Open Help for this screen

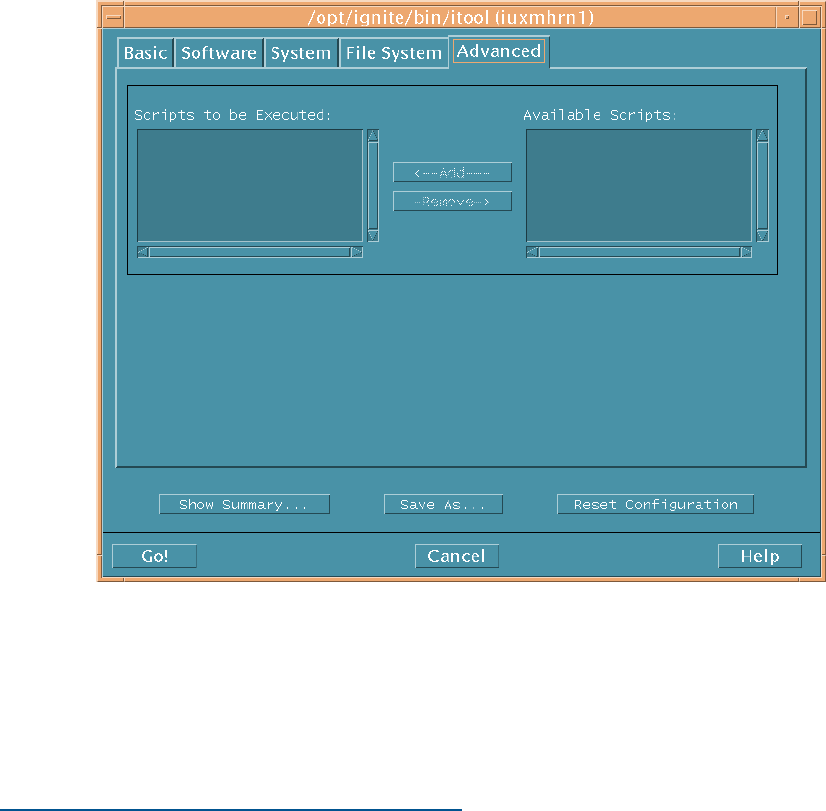pyautogui.click(x=760, y=556)
